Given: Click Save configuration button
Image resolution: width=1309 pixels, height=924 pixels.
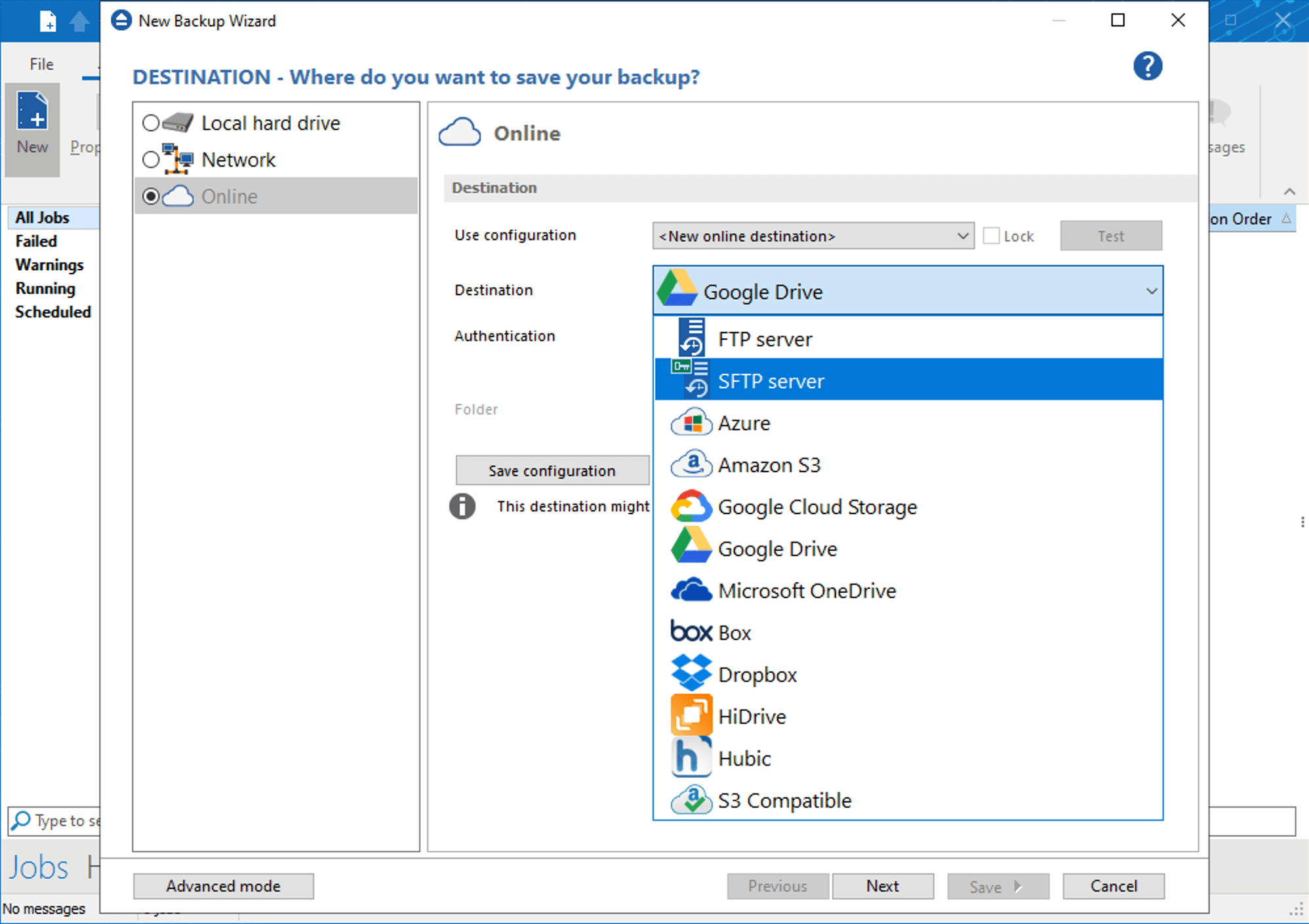Looking at the screenshot, I should pos(552,470).
